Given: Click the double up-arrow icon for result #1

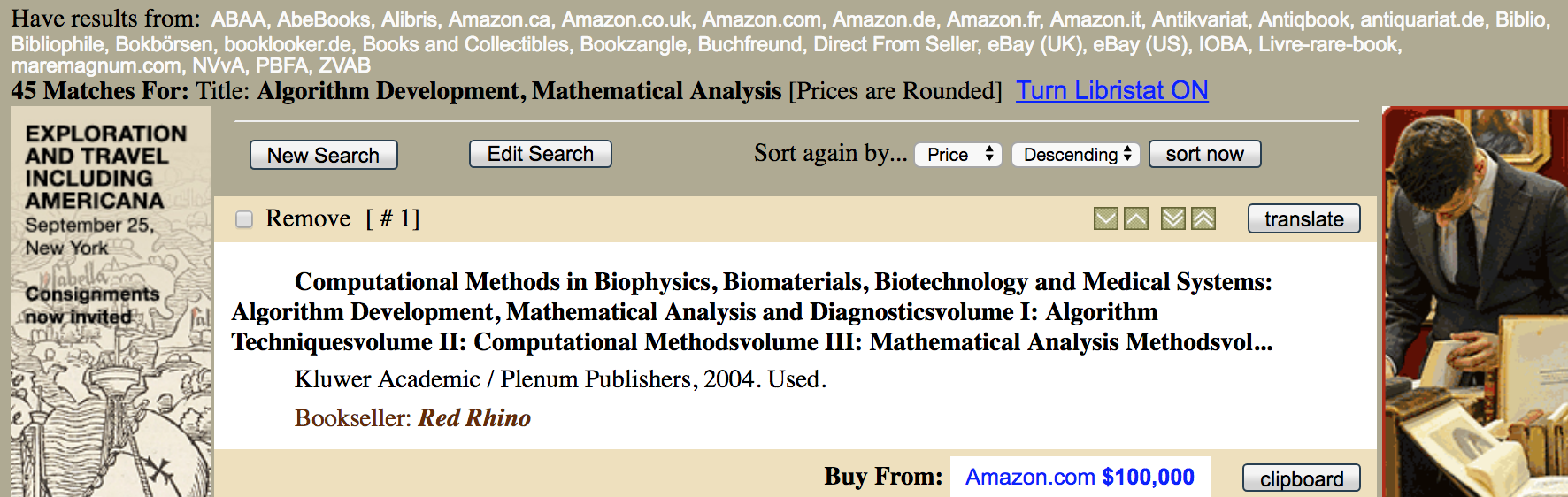Looking at the screenshot, I should (1203, 218).
